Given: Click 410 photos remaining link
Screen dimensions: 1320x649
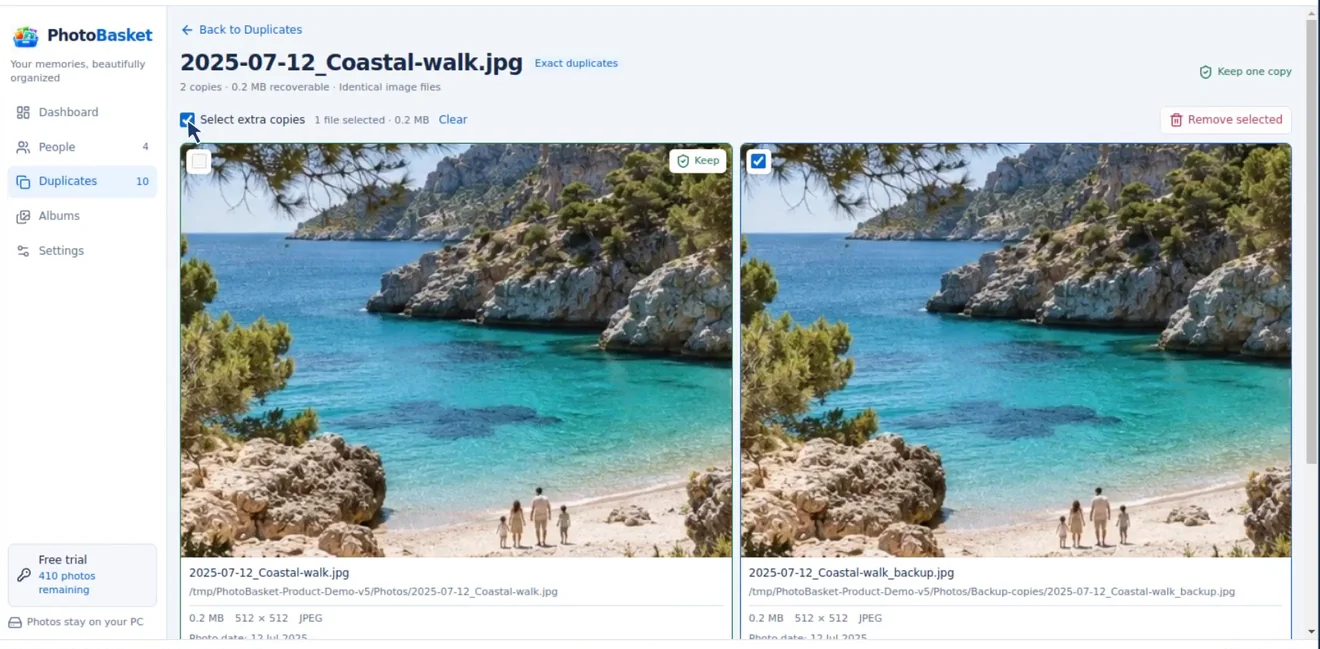Looking at the screenshot, I should coord(67,583).
